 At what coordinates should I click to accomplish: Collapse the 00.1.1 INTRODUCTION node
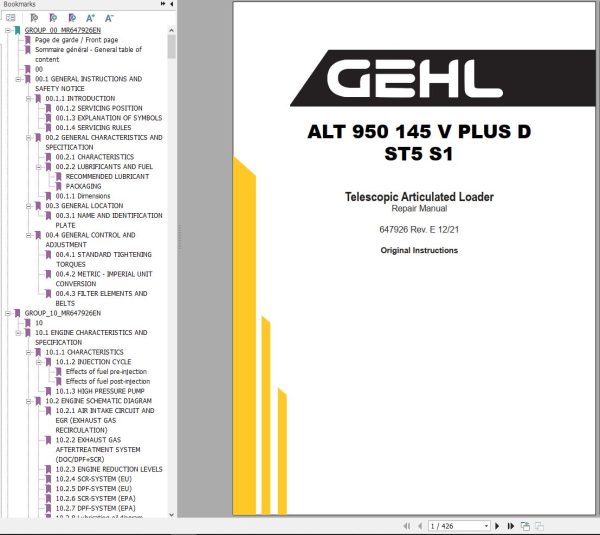pyautogui.click(x=28, y=99)
